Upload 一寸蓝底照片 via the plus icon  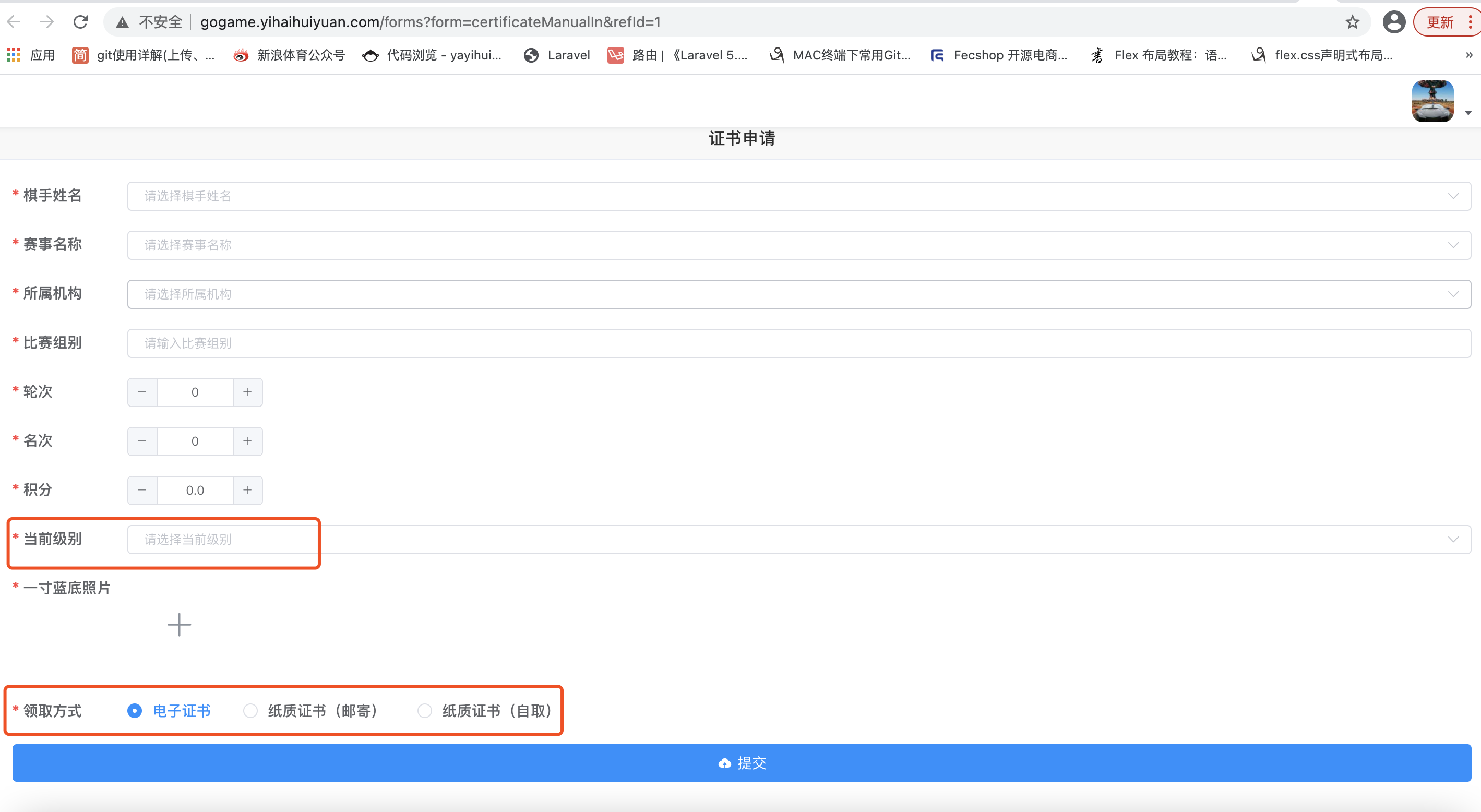click(x=179, y=625)
